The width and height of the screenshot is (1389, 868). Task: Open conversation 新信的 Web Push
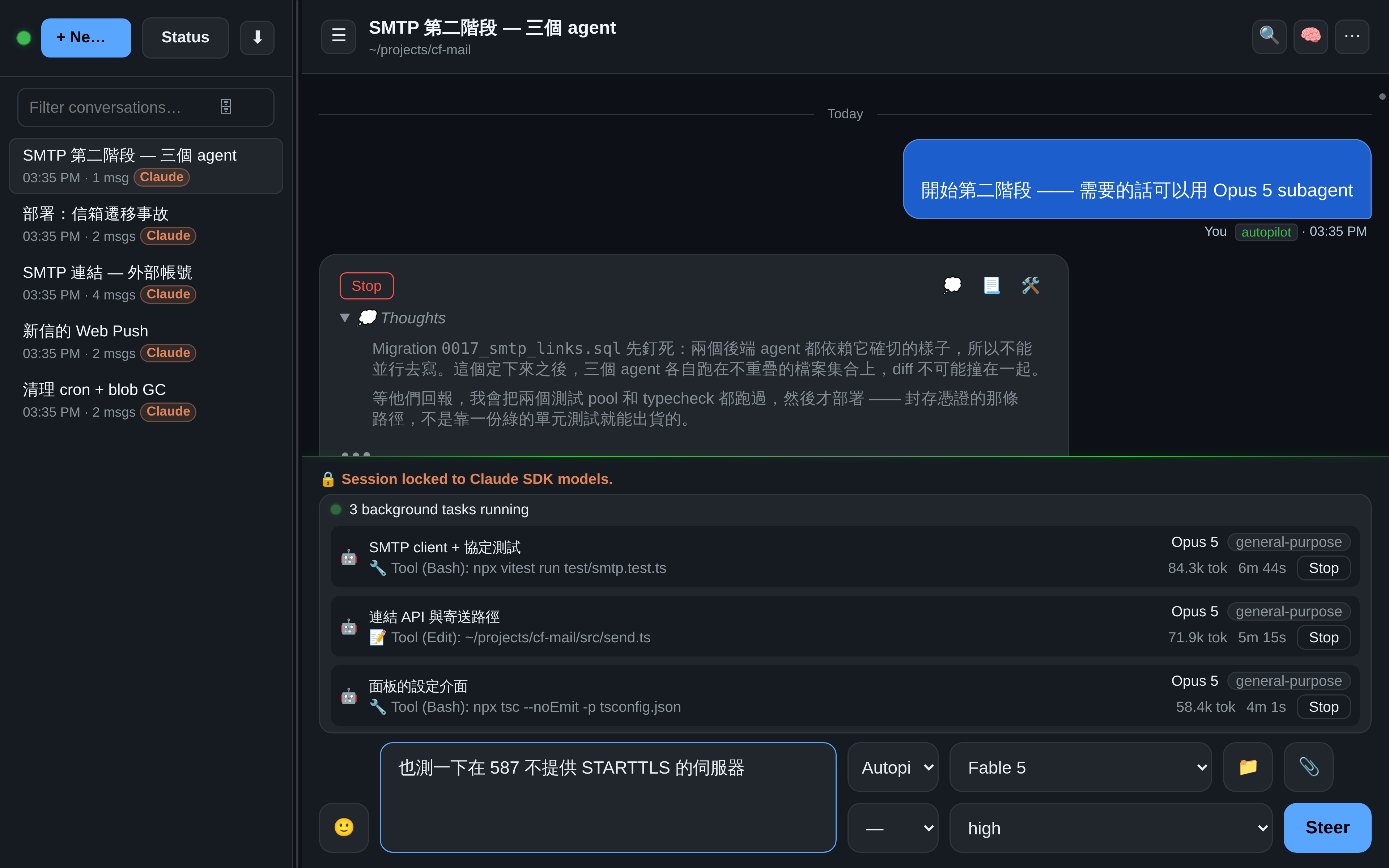tap(146, 341)
